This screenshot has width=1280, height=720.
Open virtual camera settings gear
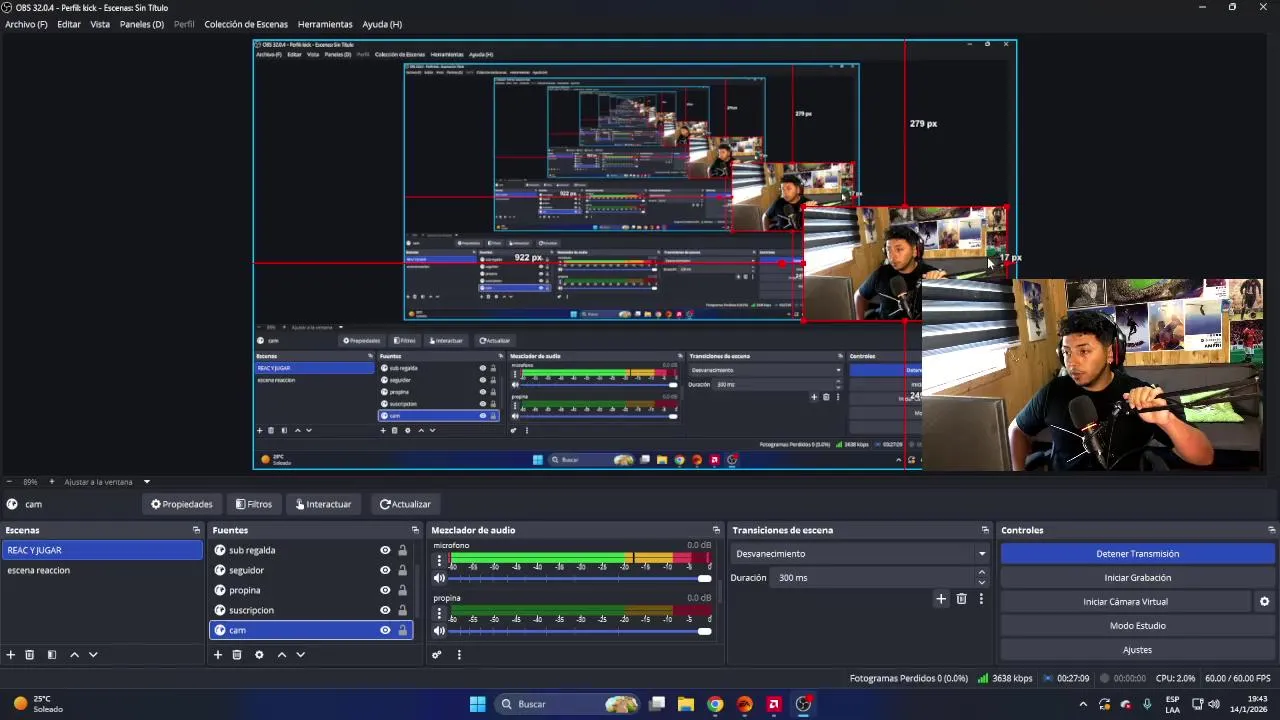tap(1264, 602)
